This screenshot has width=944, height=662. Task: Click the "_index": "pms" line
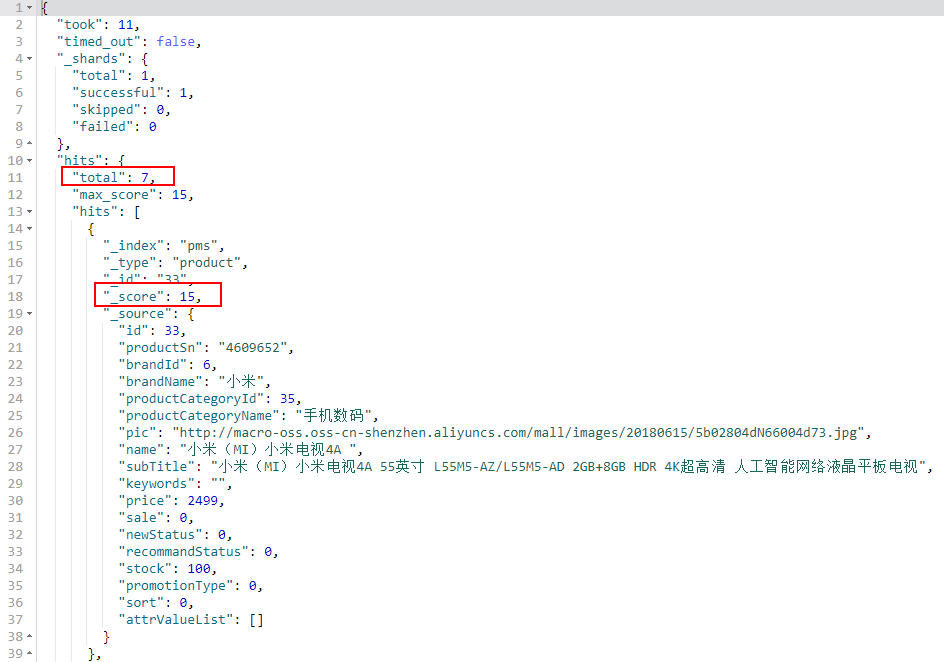164,246
